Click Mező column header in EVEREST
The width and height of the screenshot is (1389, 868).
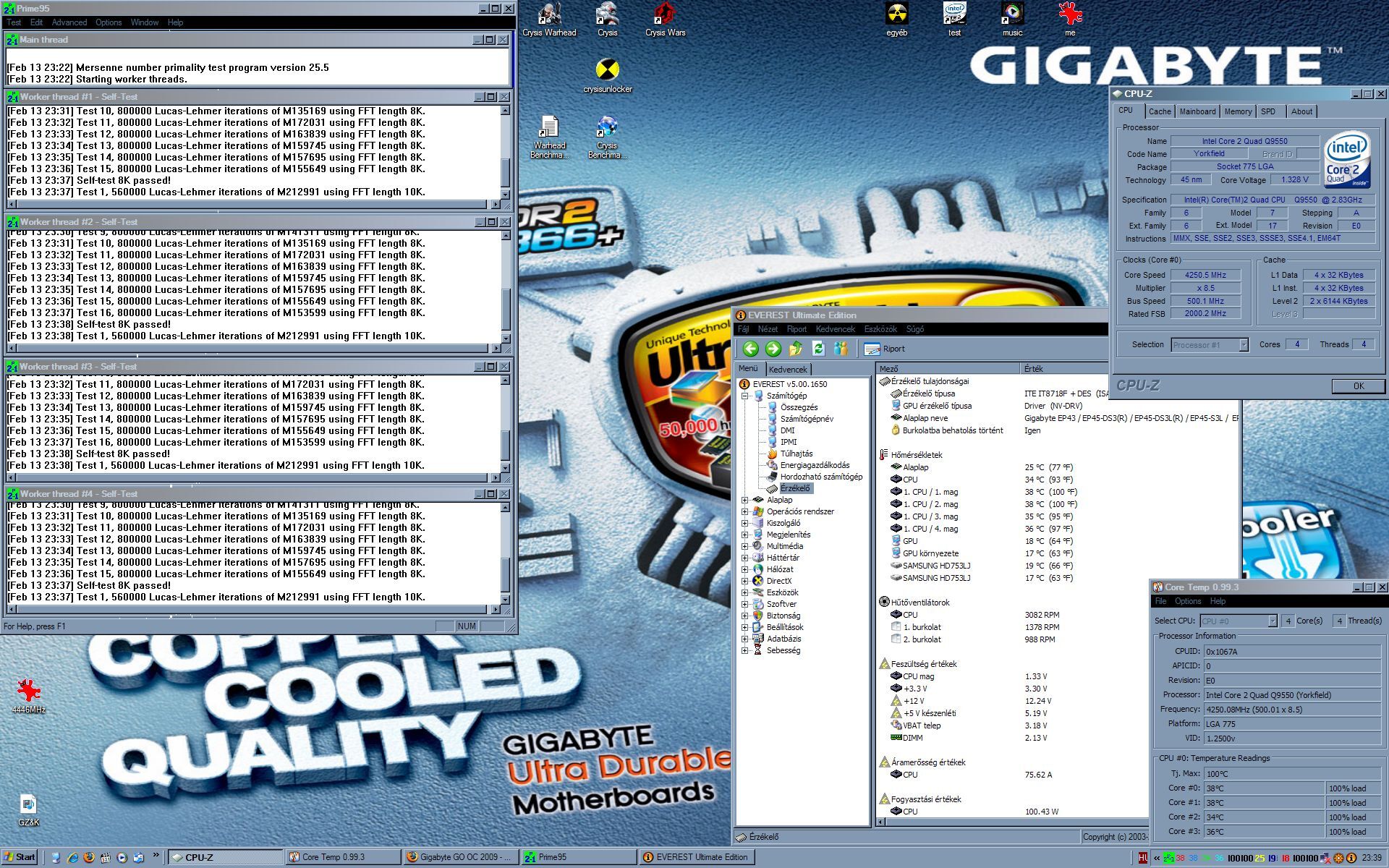948,369
